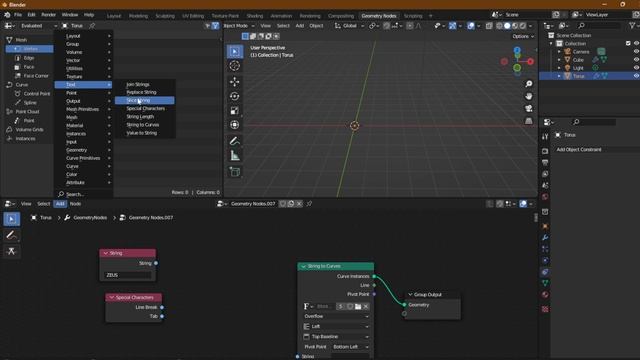
Task: Collapse the Special Characters node
Action: (111, 298)
